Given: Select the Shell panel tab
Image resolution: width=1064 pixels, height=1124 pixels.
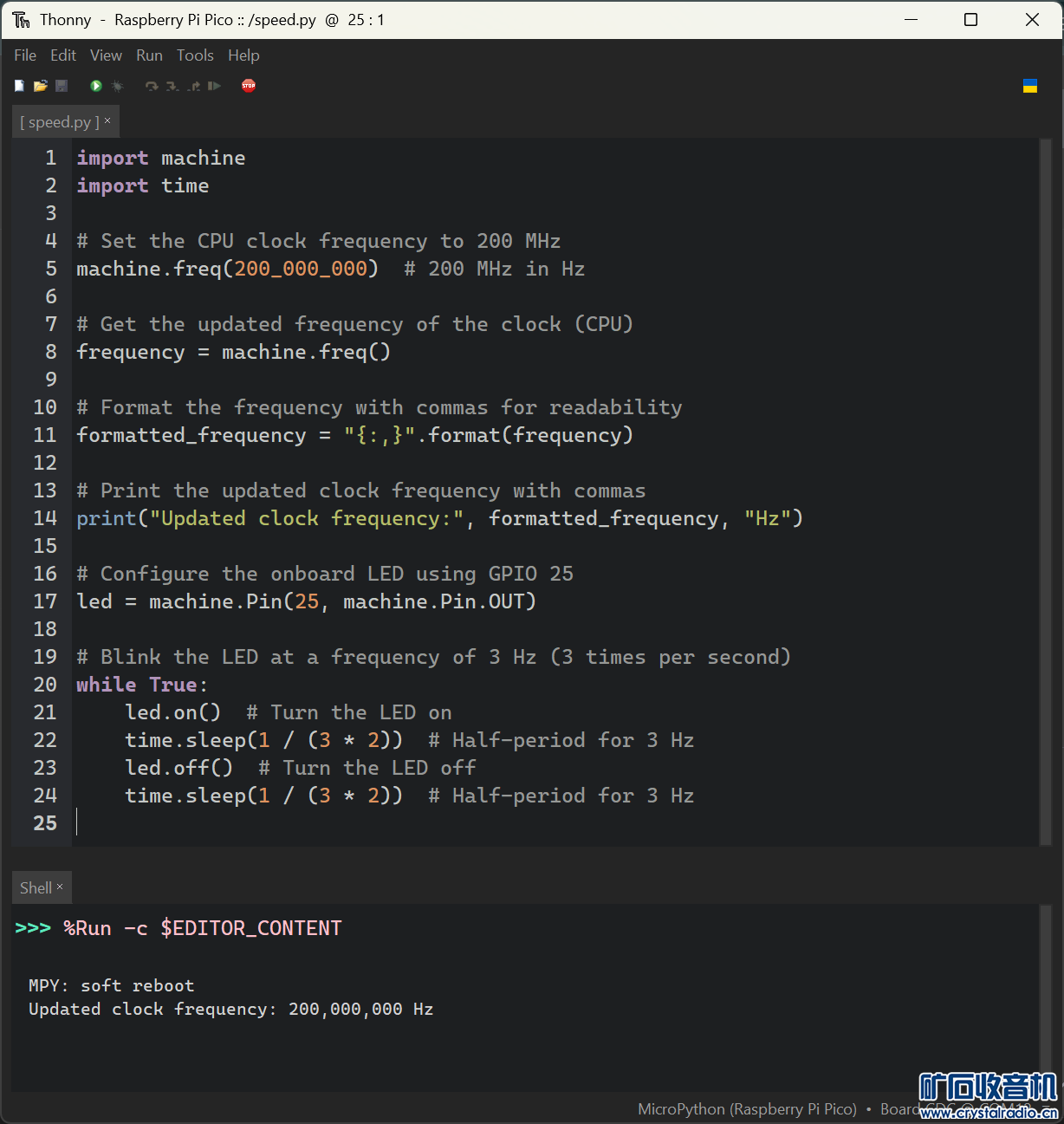Looking at the screenshot, I should pos(36,888).
